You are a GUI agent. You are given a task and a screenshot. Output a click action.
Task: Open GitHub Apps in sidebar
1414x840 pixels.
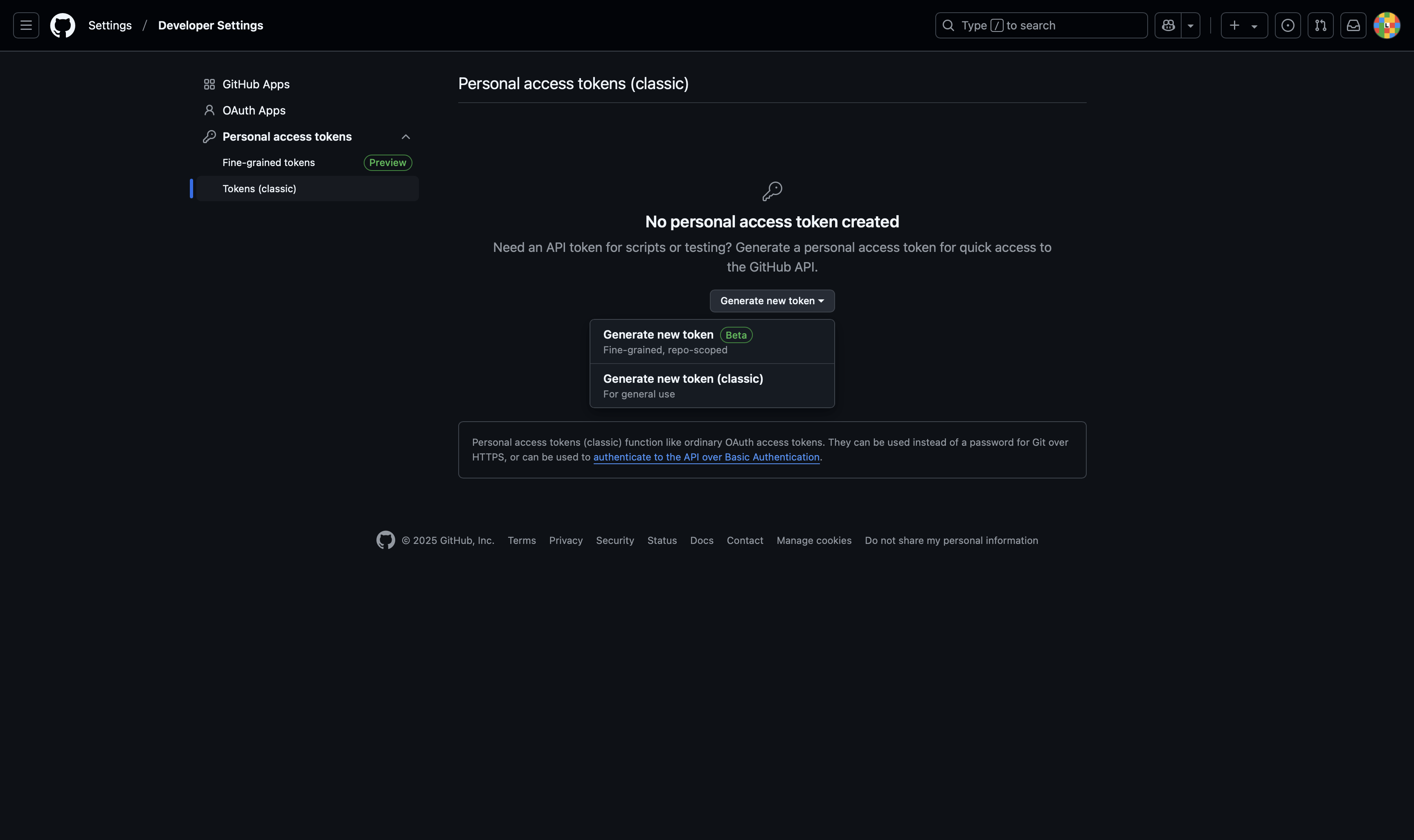point(255,84)
